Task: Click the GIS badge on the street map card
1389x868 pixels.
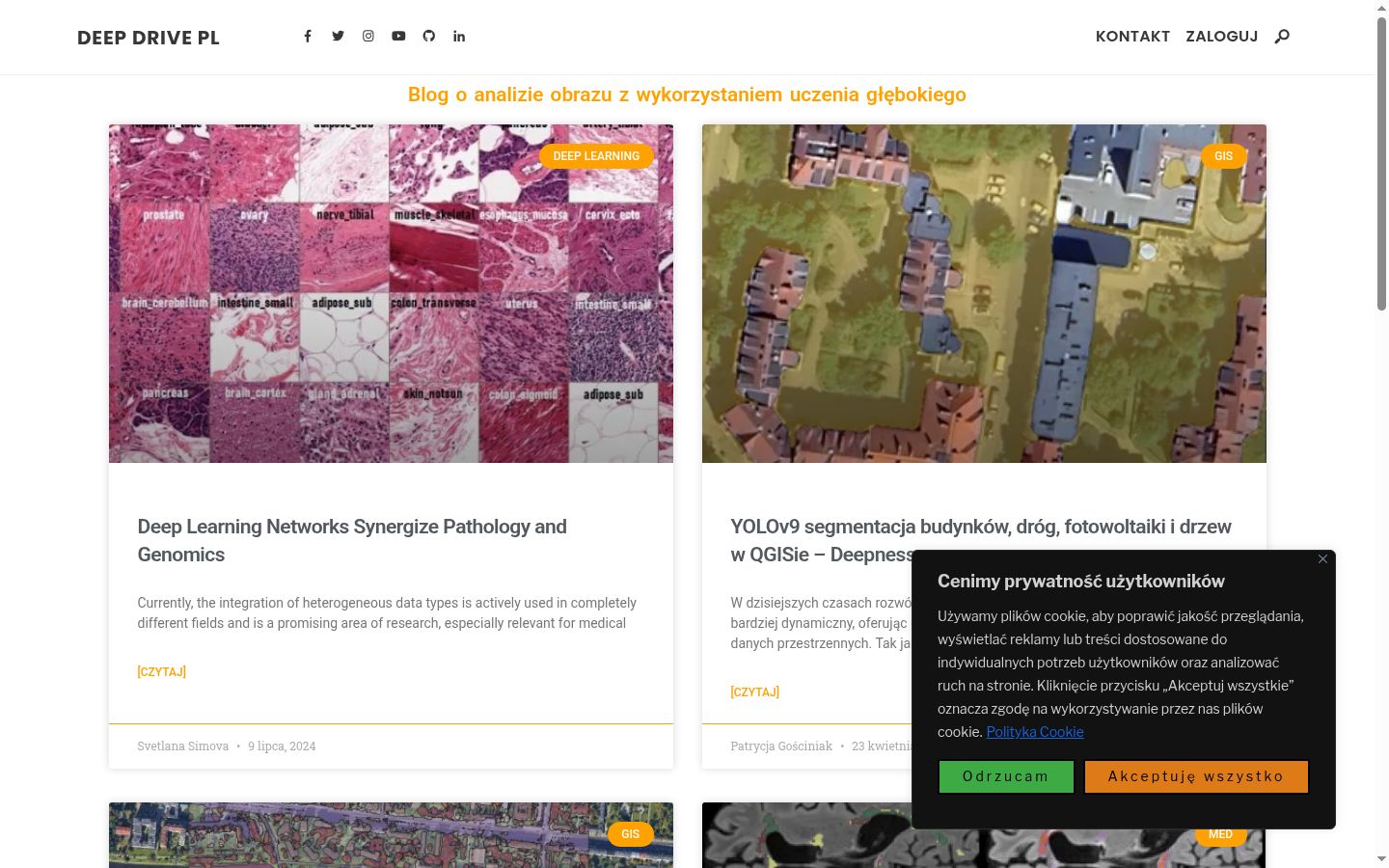Action: [630, 834]
